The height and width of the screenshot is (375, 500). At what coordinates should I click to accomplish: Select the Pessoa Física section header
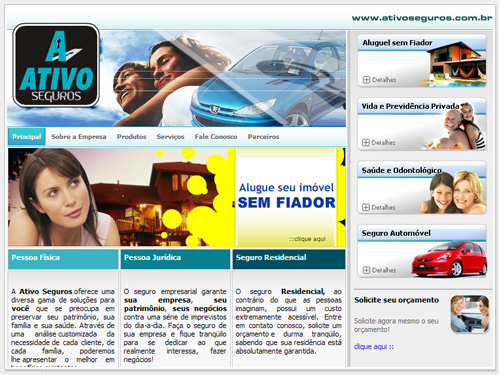63,259
